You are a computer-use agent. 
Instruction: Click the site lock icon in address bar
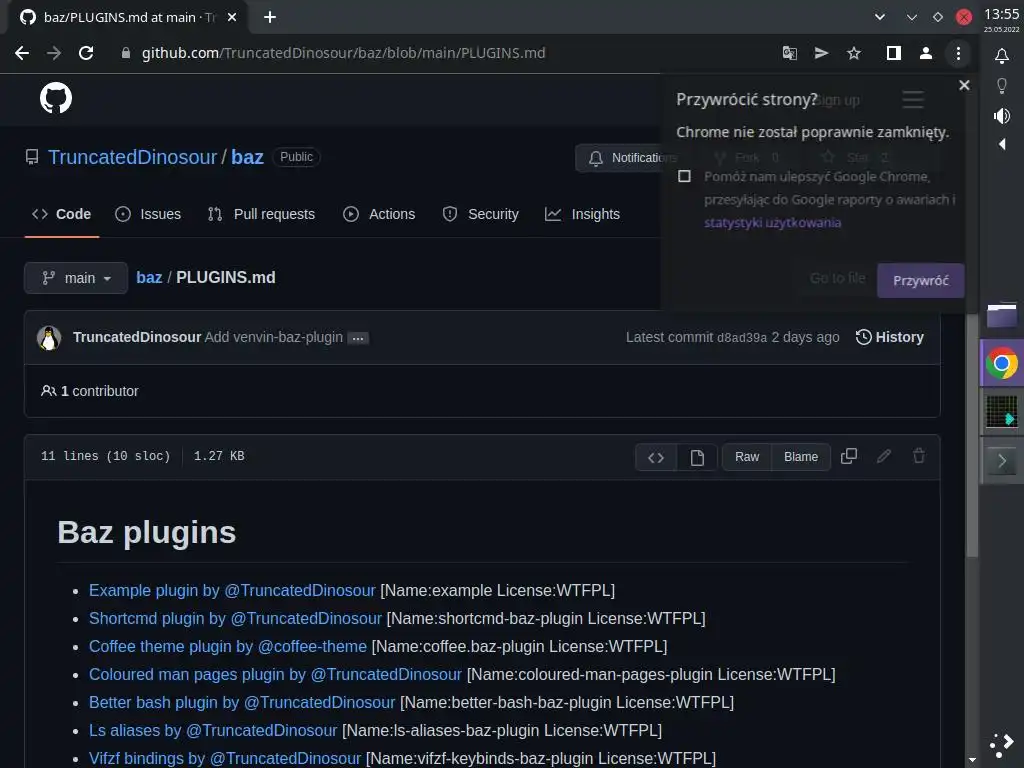point(126,54)
